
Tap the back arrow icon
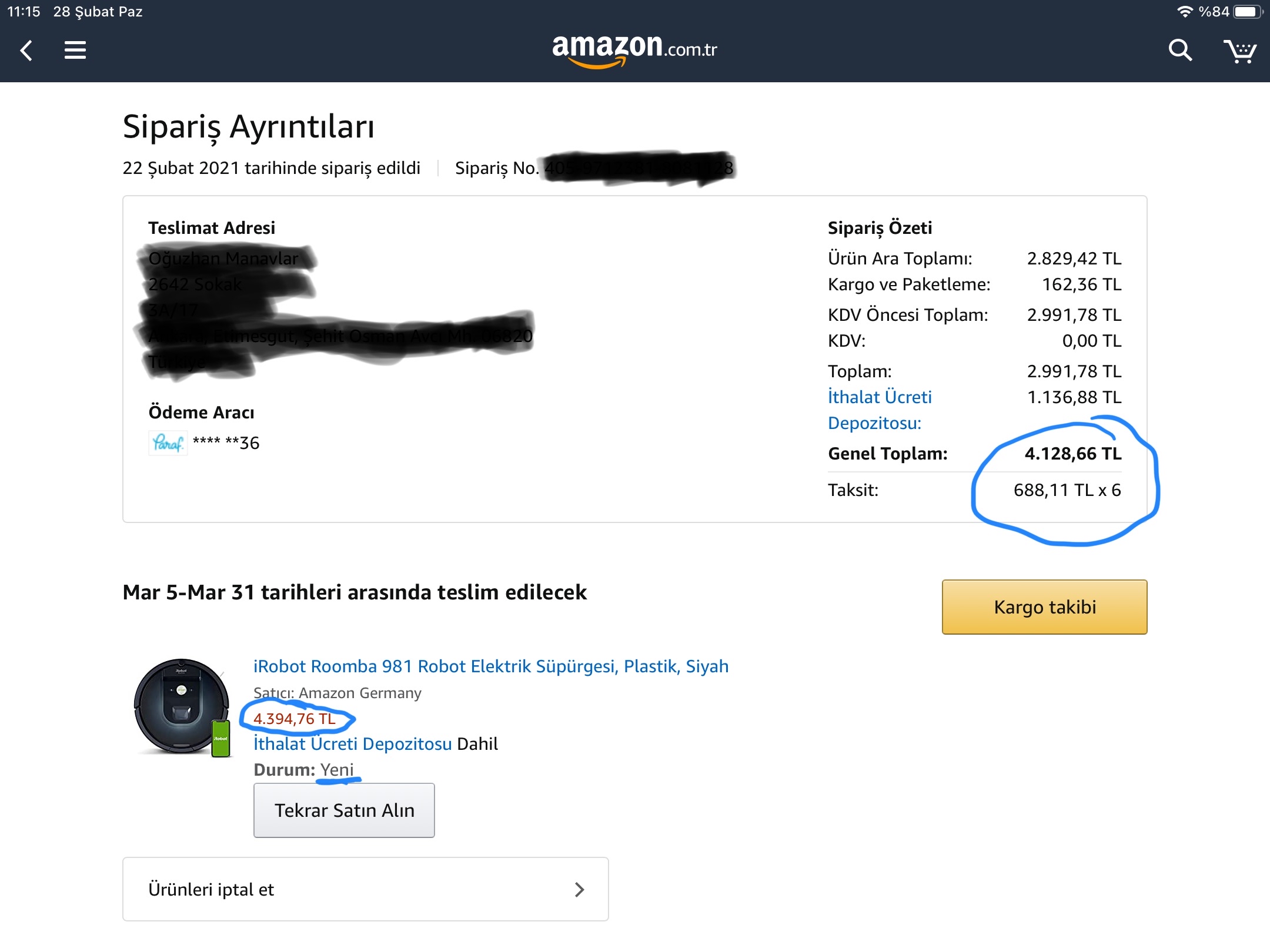tap(26, 51)
